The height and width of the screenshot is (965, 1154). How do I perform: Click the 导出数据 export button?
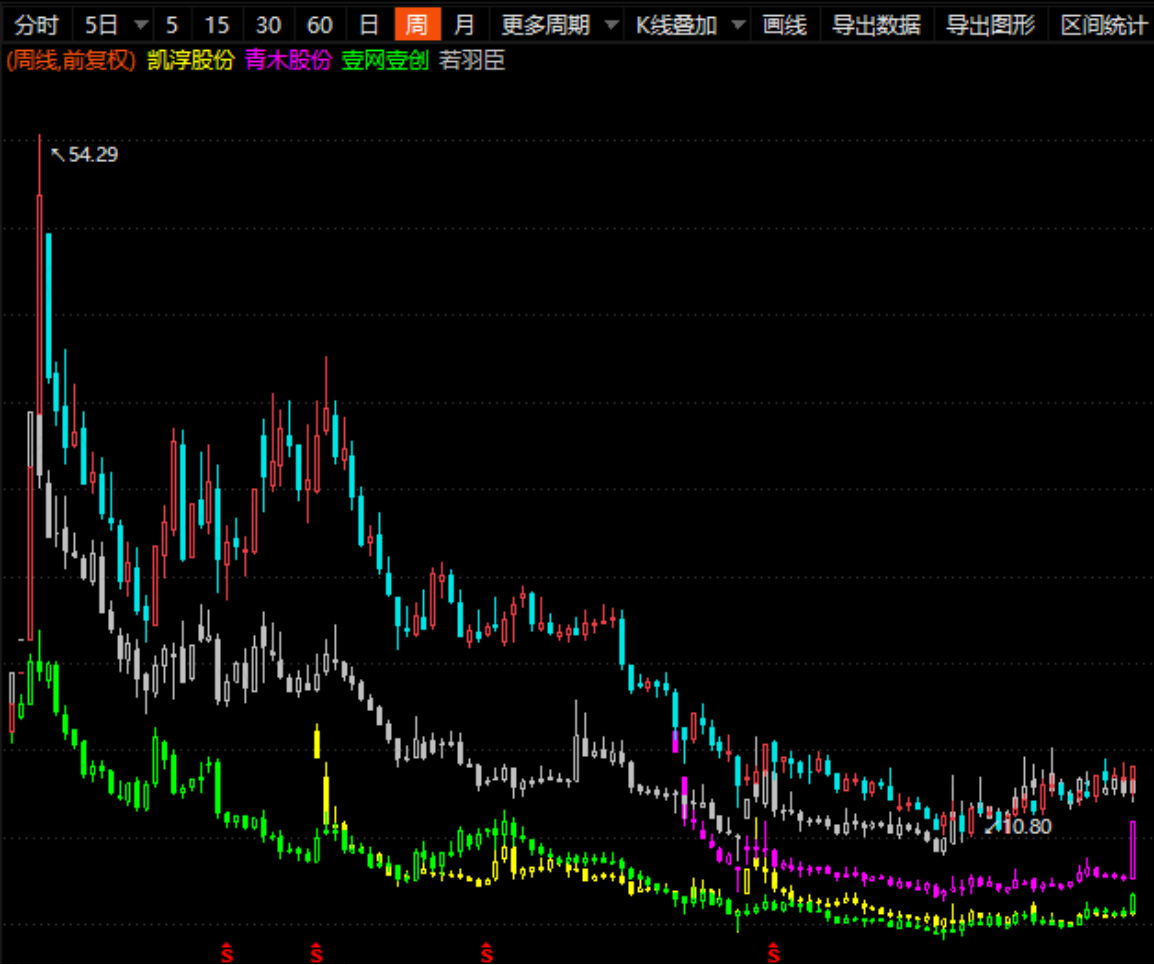pos(876,25)
